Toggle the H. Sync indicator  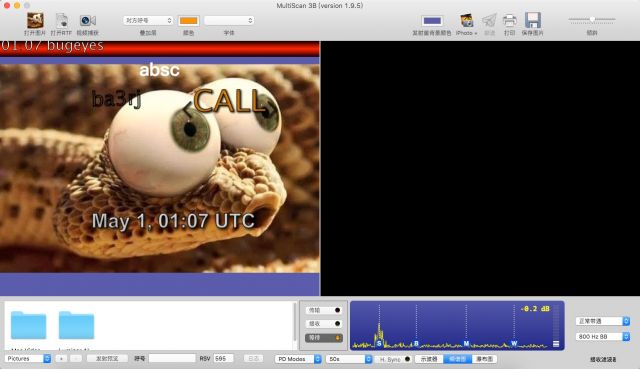(x=407, y=359)
